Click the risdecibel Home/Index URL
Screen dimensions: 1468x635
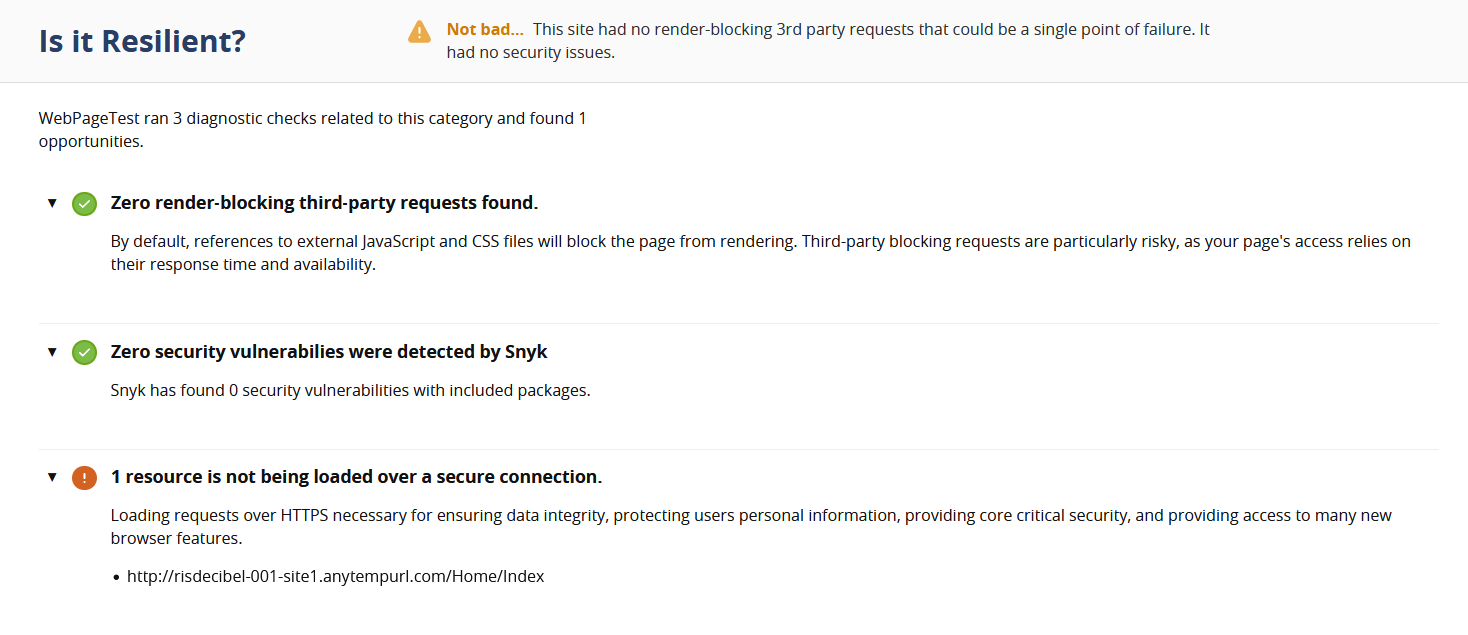point(335,576)
